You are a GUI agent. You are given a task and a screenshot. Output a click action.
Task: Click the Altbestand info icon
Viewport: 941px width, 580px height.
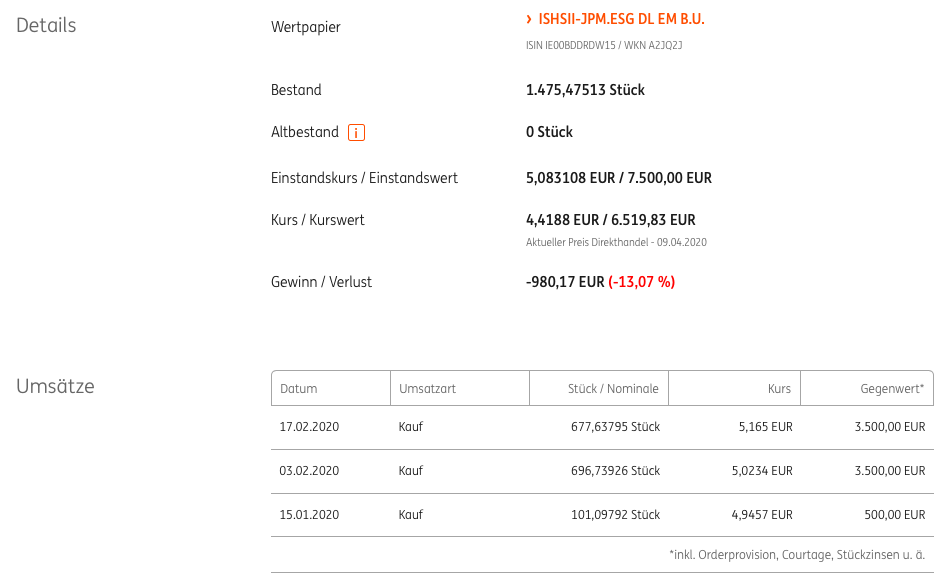[x=356, y=132]
